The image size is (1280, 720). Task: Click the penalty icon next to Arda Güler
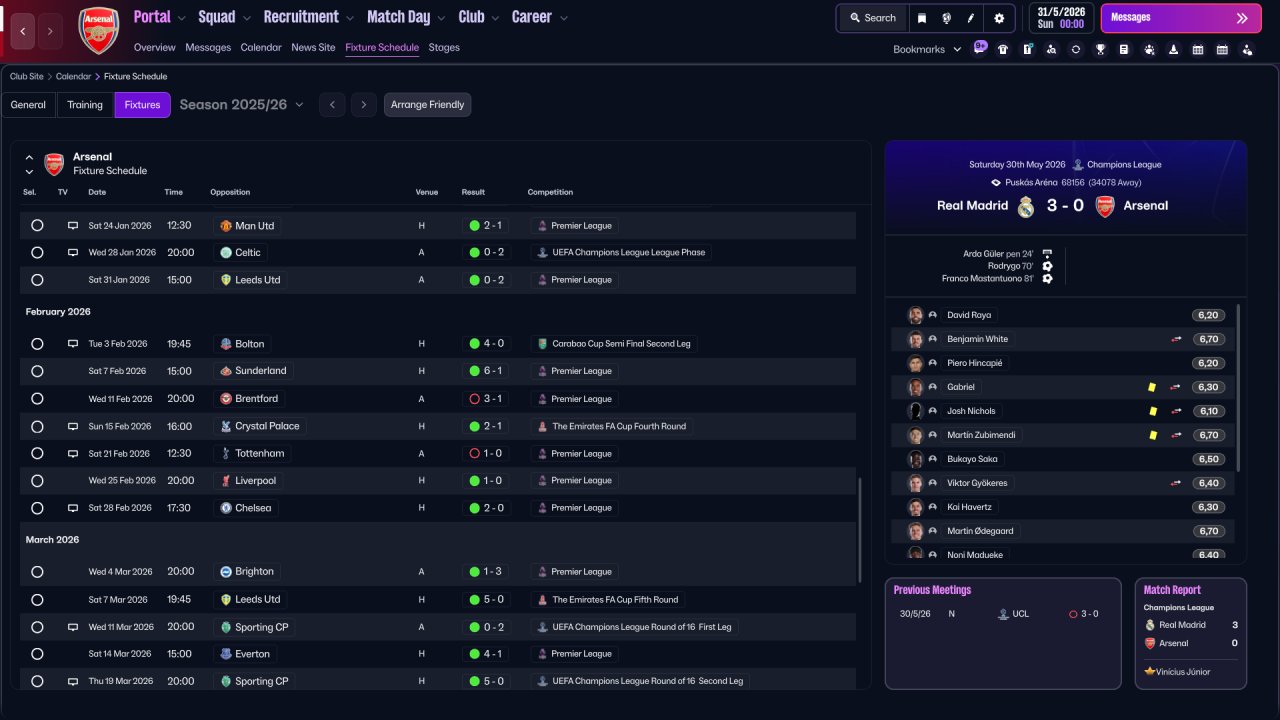pos(1047,254)
